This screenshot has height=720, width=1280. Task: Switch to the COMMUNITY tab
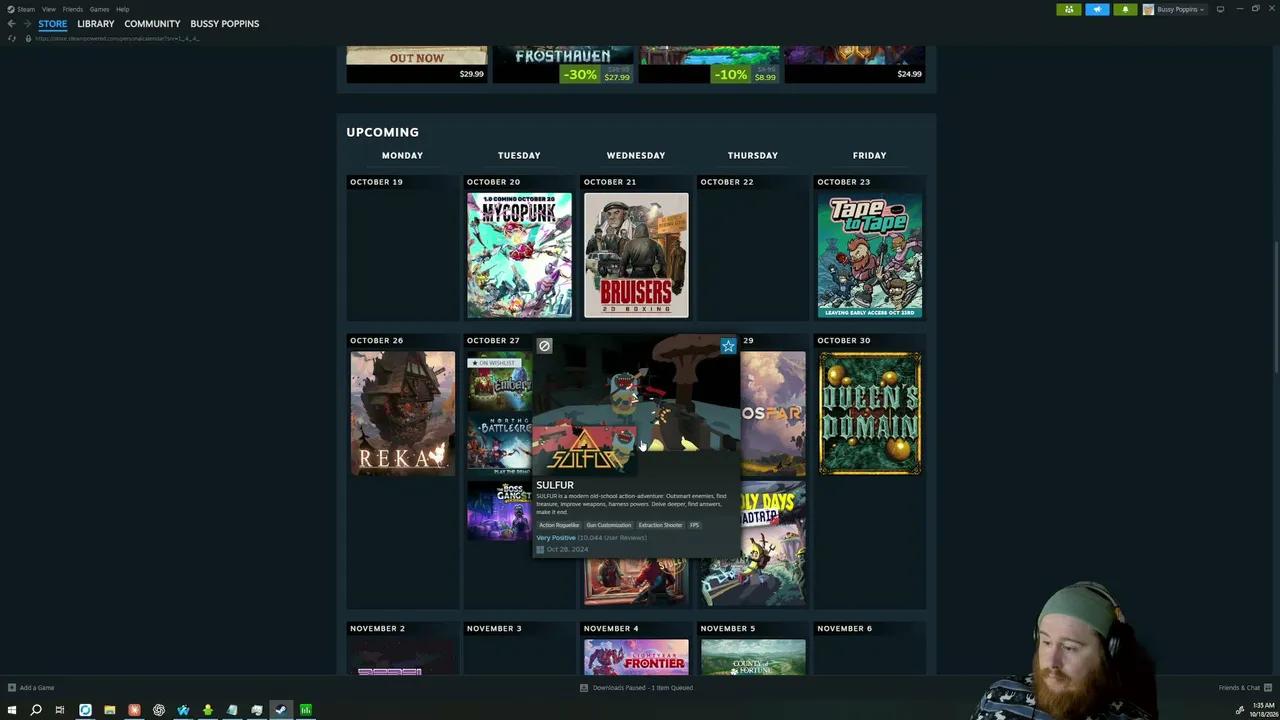coord(152,23)
